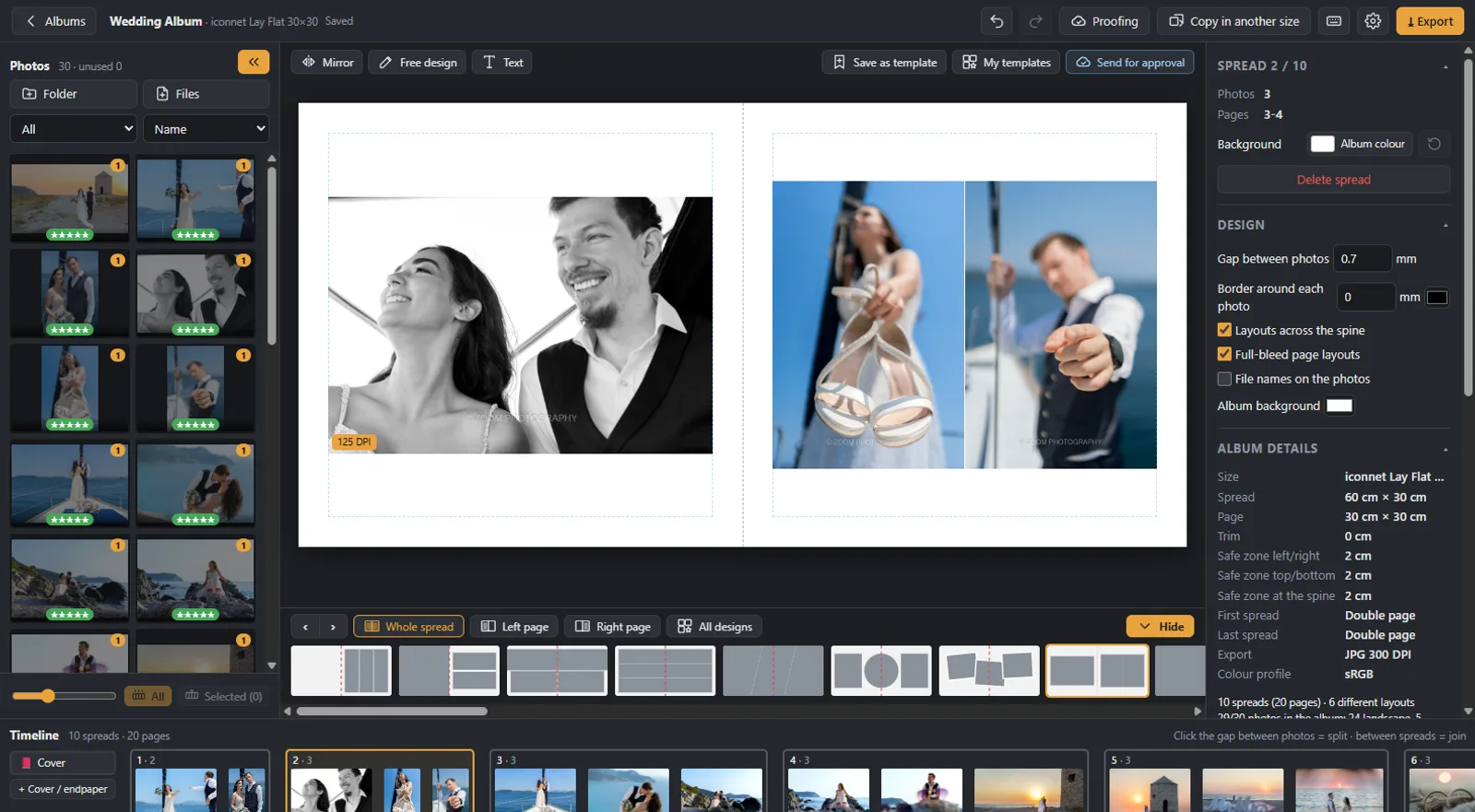Select the highlighted two-photo layout thumbnail

click(1097, 670)
